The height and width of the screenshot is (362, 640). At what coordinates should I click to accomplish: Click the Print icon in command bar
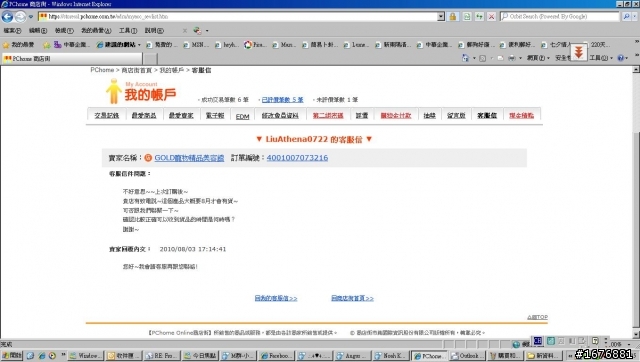tap(511, 58)
